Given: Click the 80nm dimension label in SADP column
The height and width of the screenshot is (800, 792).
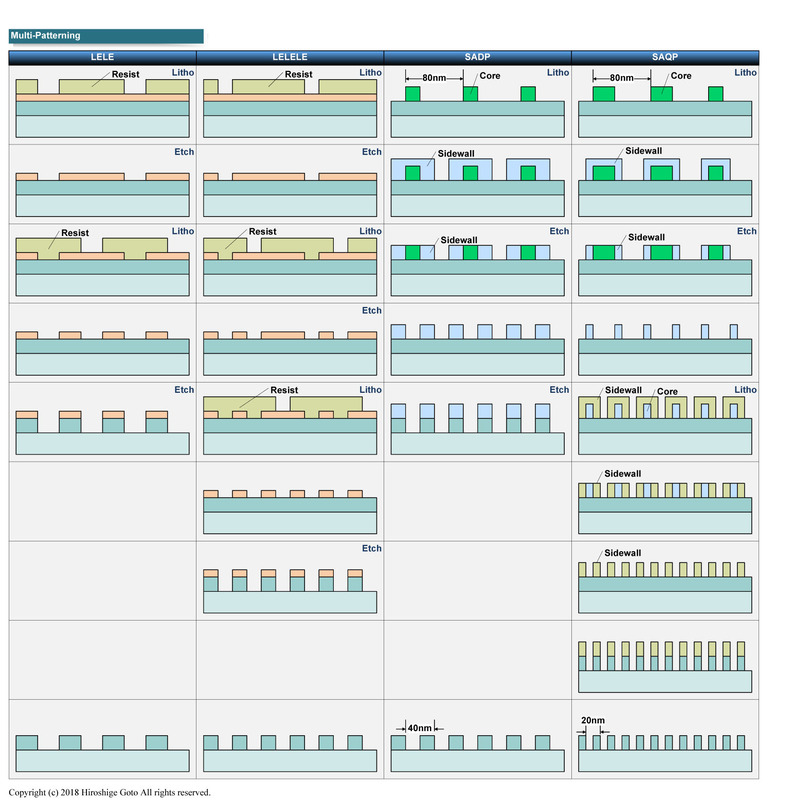Looking at the screenshot, I should [x=434, y=78].
